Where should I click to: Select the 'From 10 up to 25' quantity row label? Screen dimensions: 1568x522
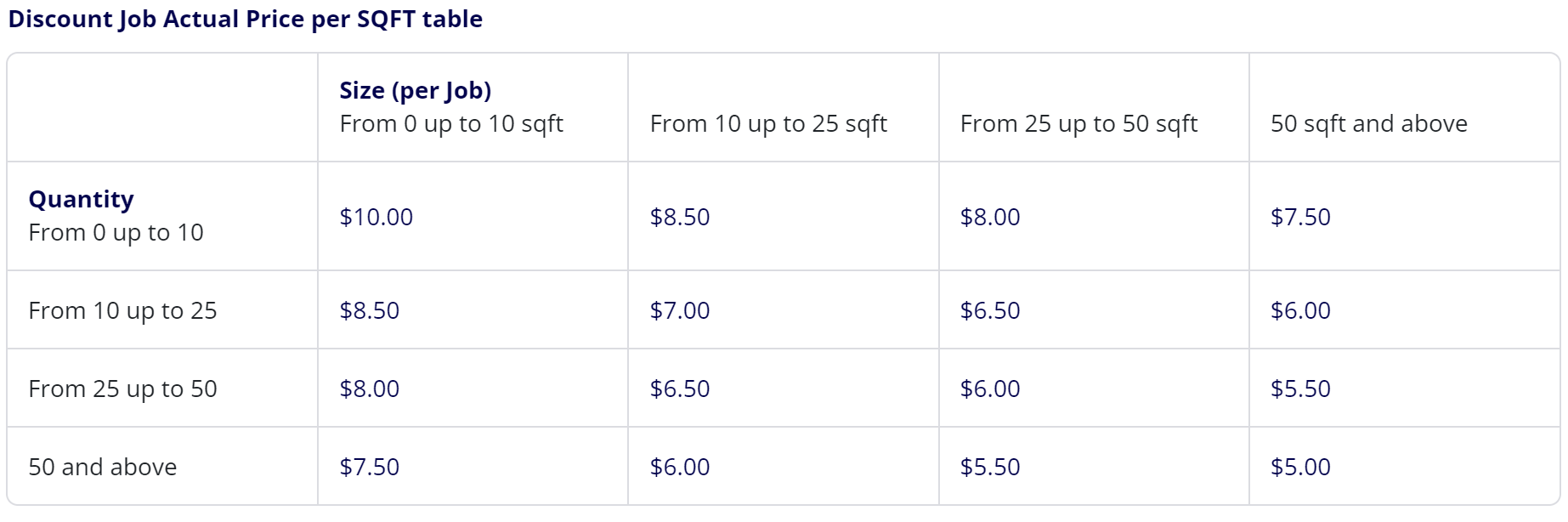click(x=122, y=310)
